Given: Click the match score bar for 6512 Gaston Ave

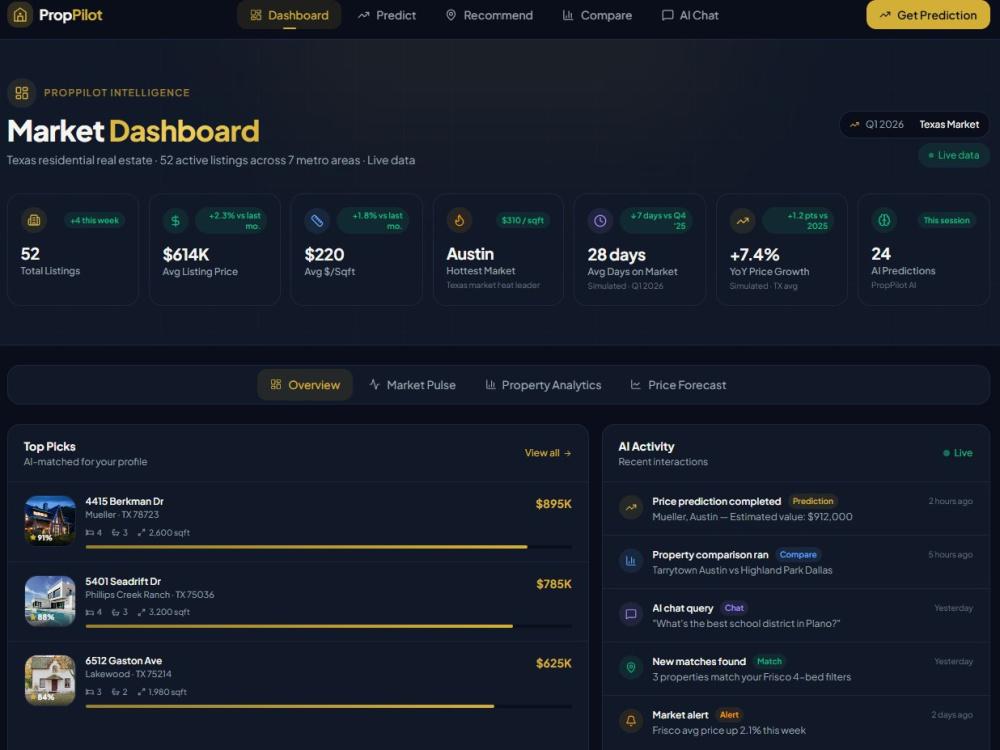Looking at the screenshot, I should point(328,706).
